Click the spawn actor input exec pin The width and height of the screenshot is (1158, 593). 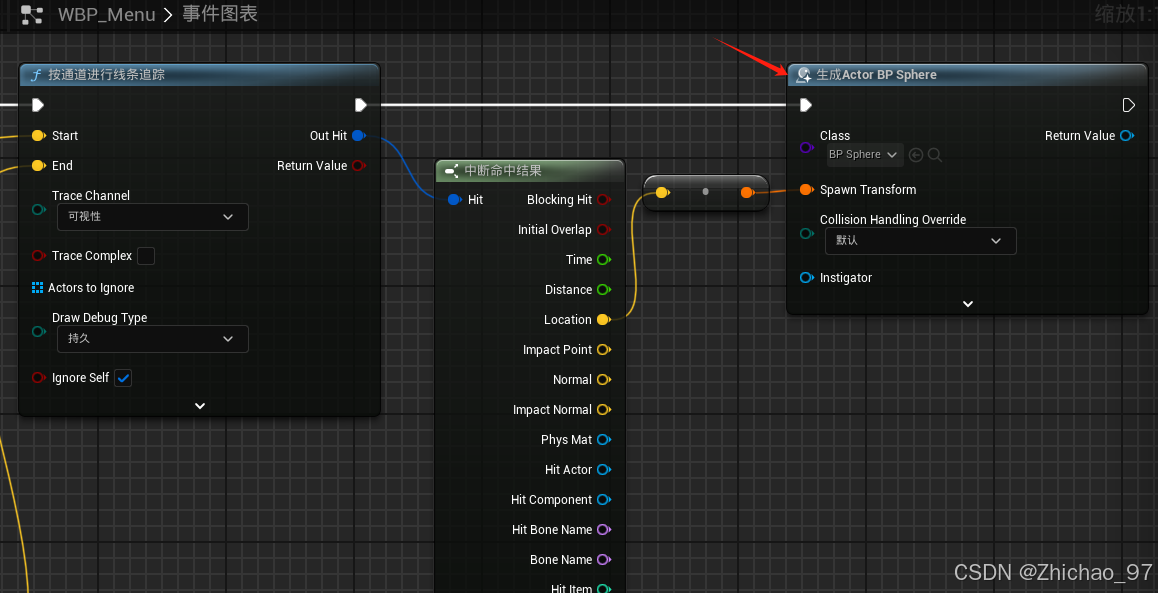click(806, 105)
